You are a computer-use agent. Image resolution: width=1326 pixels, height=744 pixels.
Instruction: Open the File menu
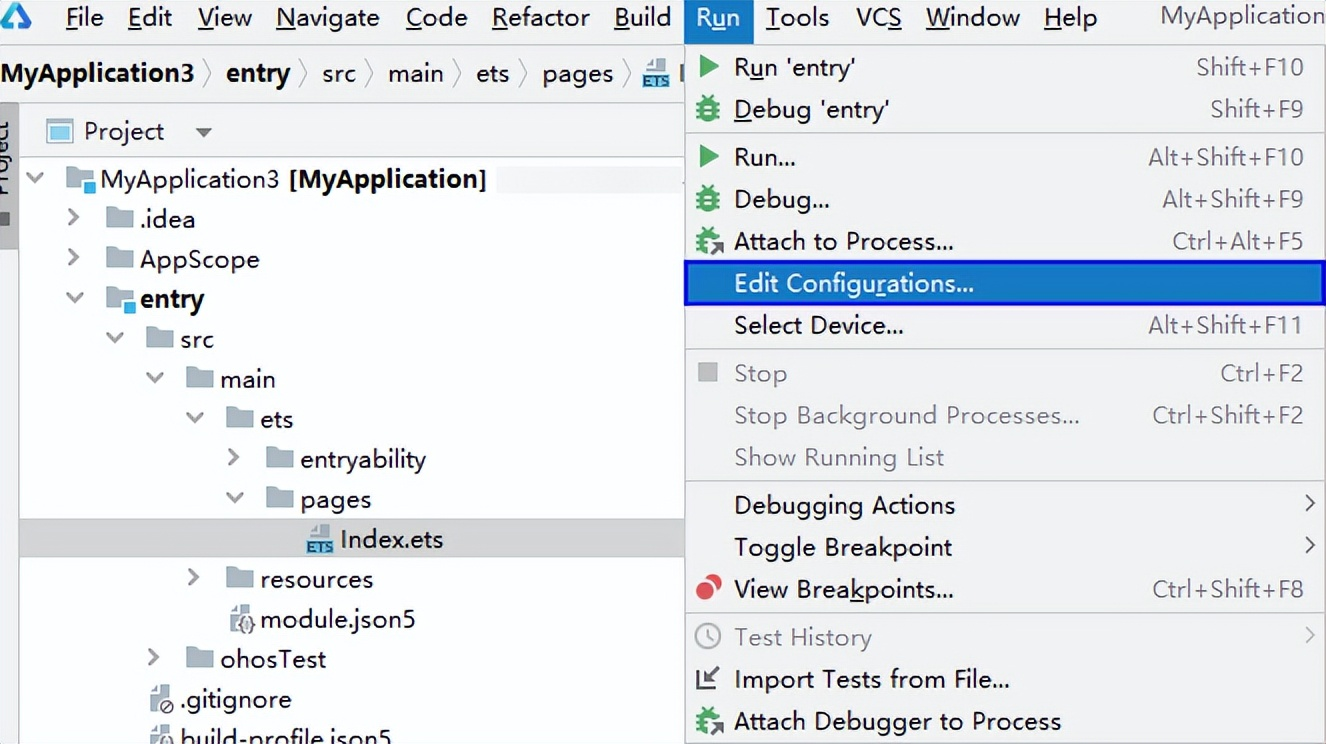coord(84,17)
